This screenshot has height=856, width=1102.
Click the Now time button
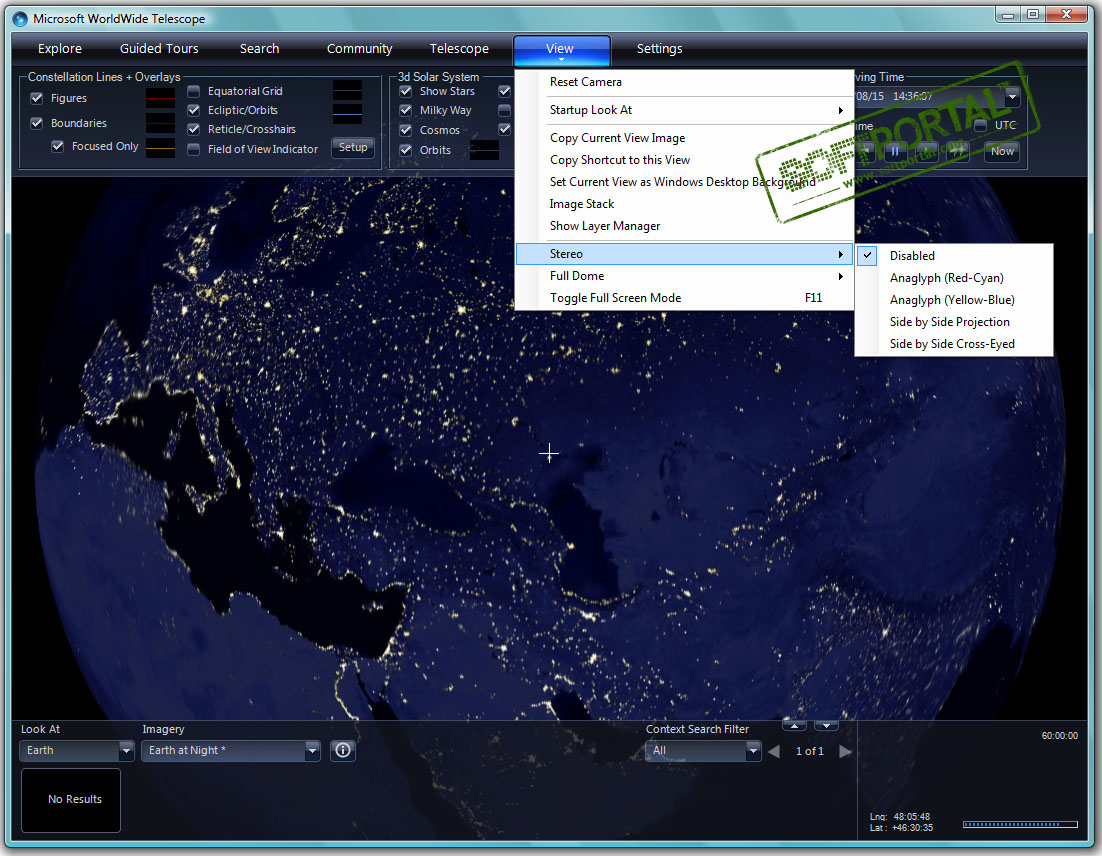[1002, 151]
